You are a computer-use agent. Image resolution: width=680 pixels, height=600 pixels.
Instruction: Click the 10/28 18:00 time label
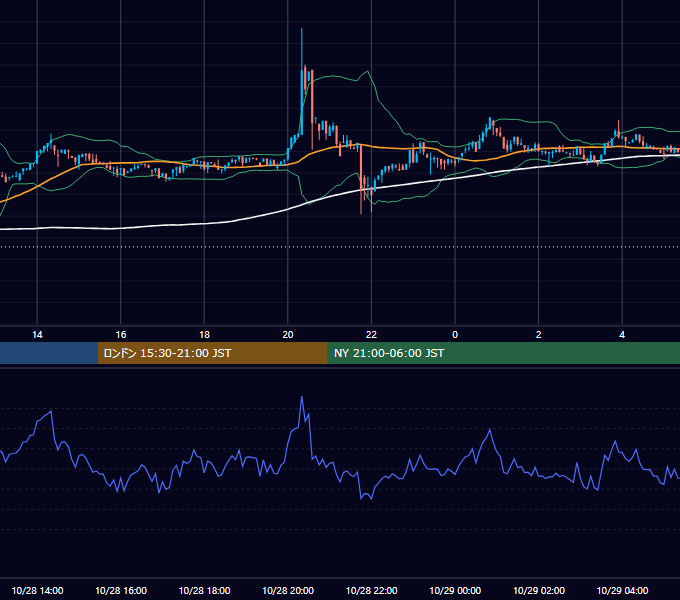click(204, 590)
